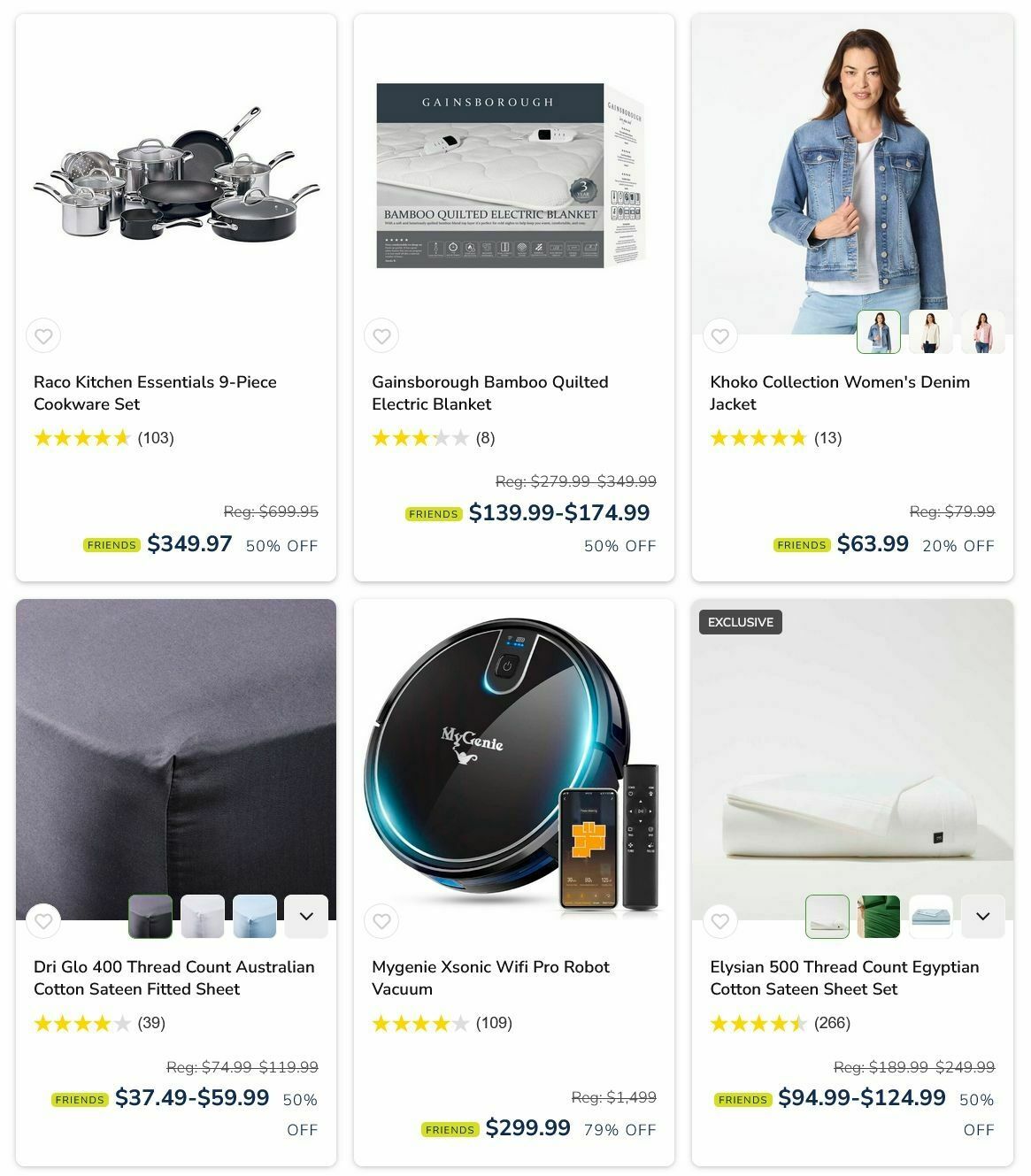1031x1176 pixels.
Task: Select the dark grey fitted sheet swatch
Action: pos(150,916)
